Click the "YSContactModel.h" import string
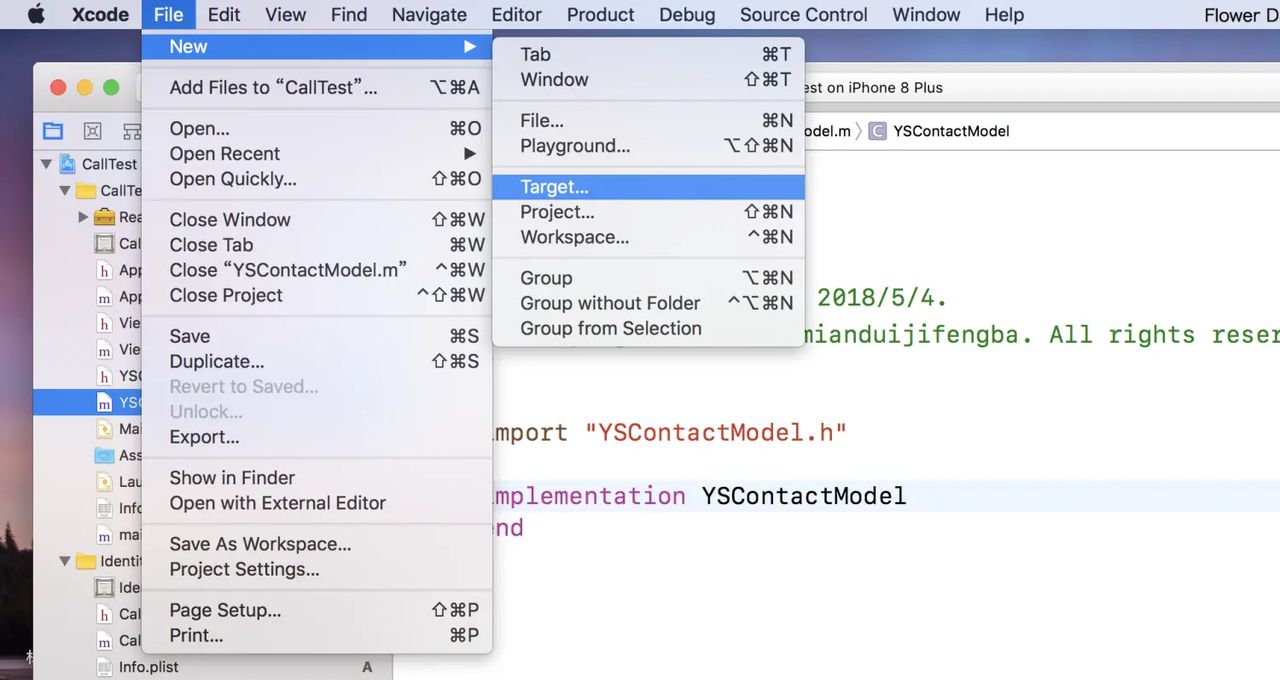Screen dimensions: 1280x680 pos(716,433)
